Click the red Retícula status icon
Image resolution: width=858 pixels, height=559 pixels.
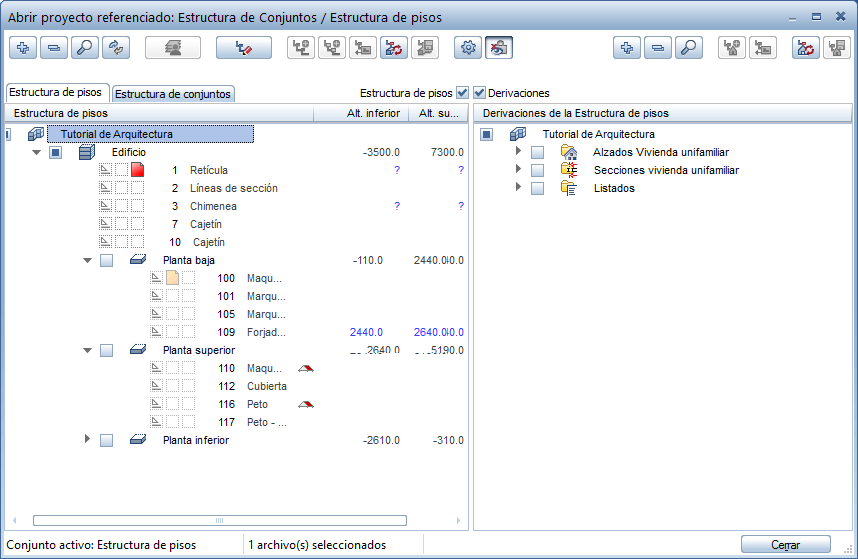[138, 170]
